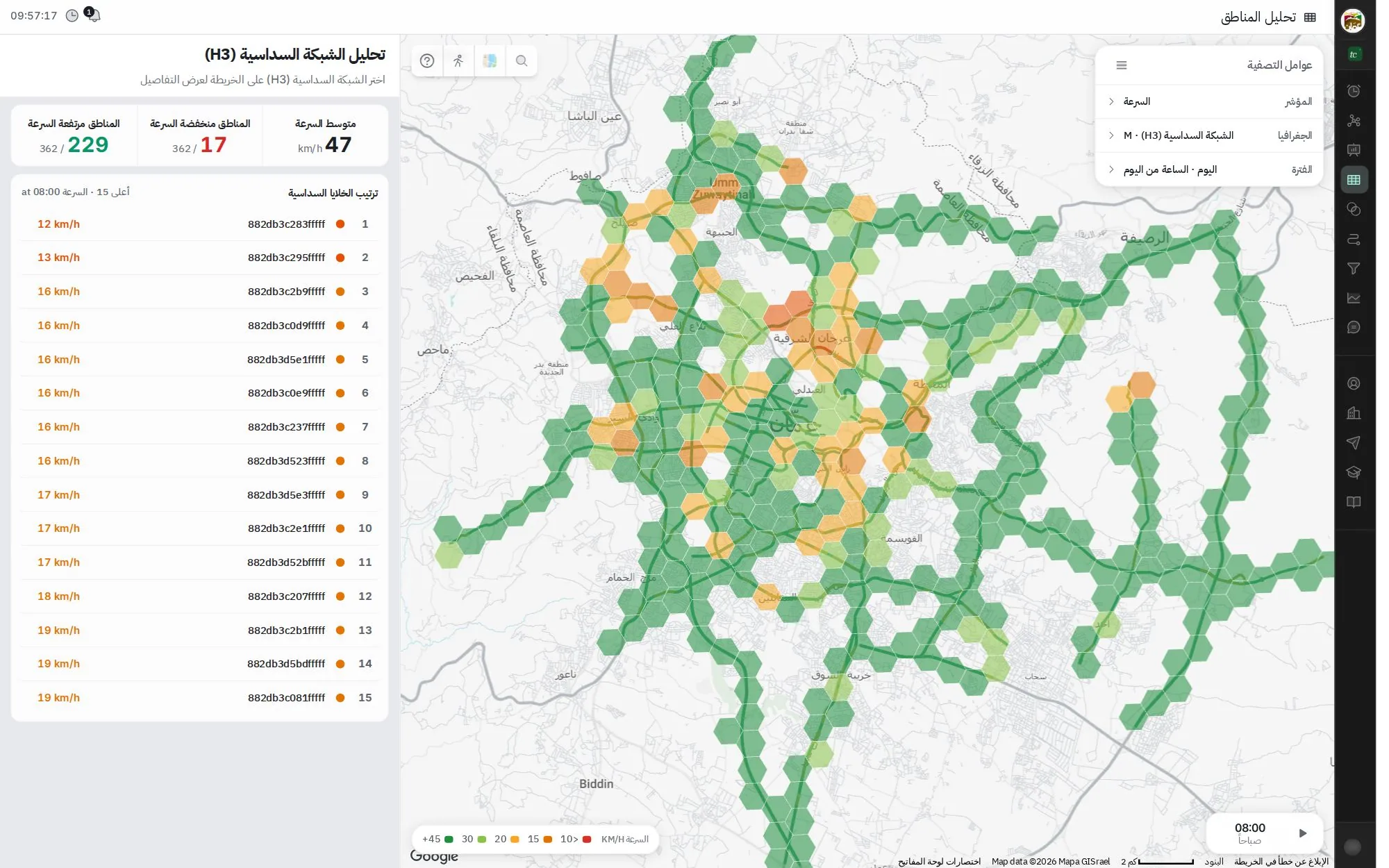Open the network graph icon in the sidebar
Viewport: 1389px width, 868px height.
pos(1354,121)
